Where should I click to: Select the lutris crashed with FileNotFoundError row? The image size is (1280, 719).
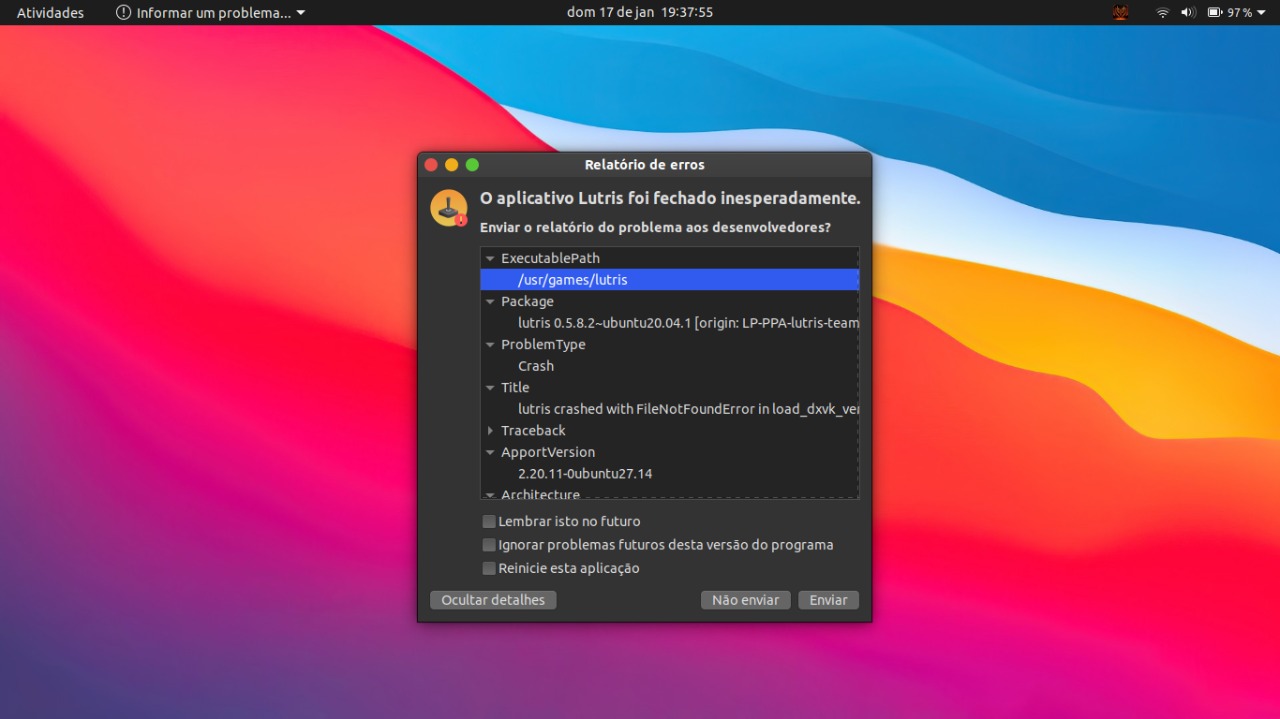tap(670, 409)
